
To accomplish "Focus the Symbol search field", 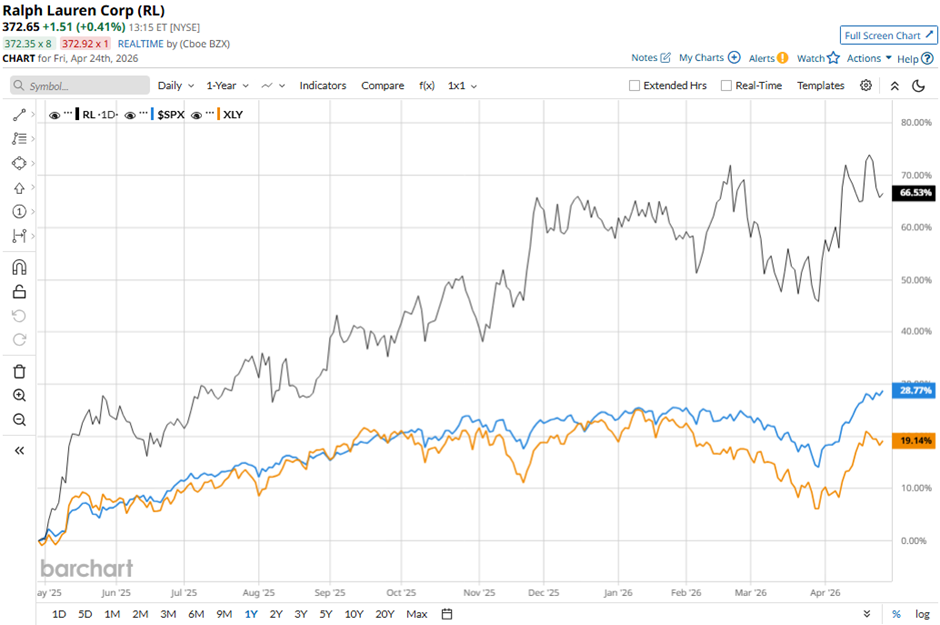I will [80, 86].
